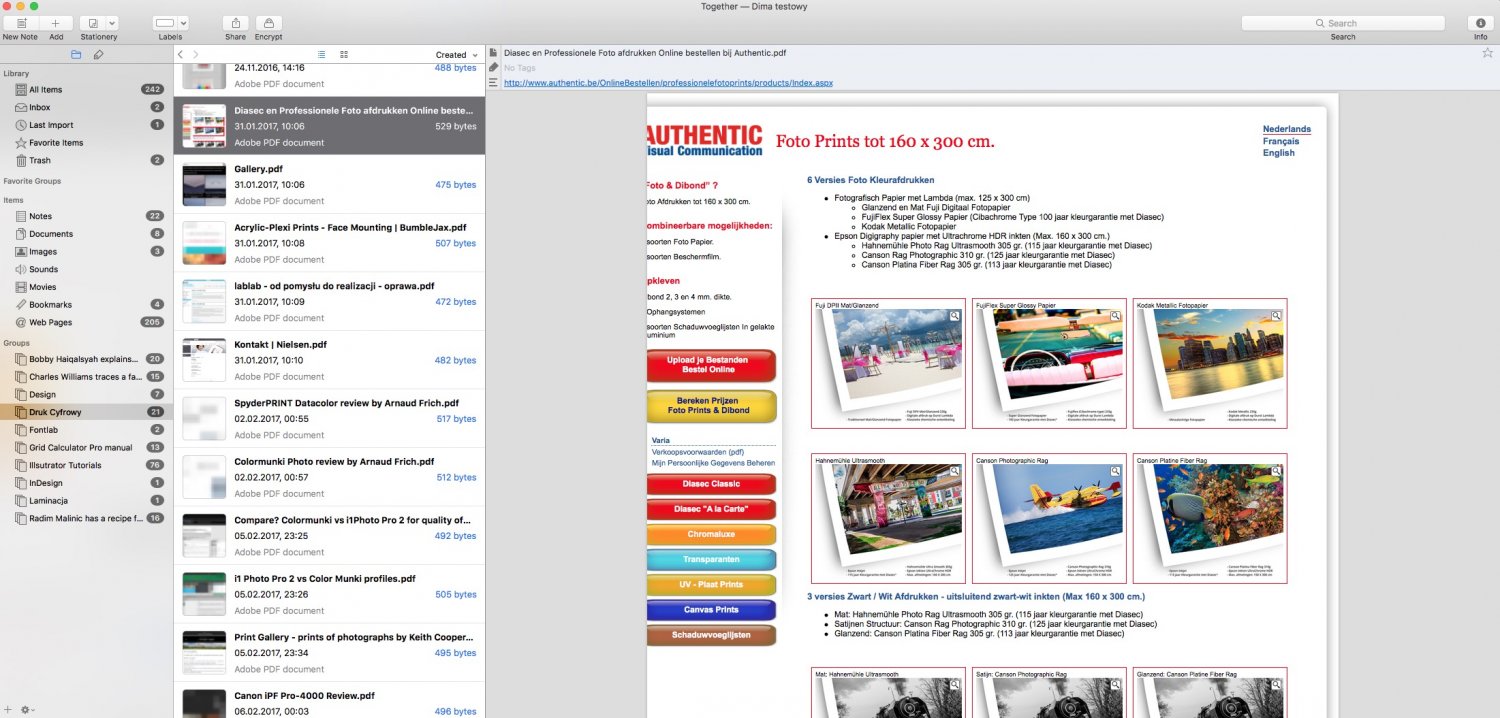Screen dimensions: 1500x718
Task: Go forward with the right chevron
Action: 196,54
